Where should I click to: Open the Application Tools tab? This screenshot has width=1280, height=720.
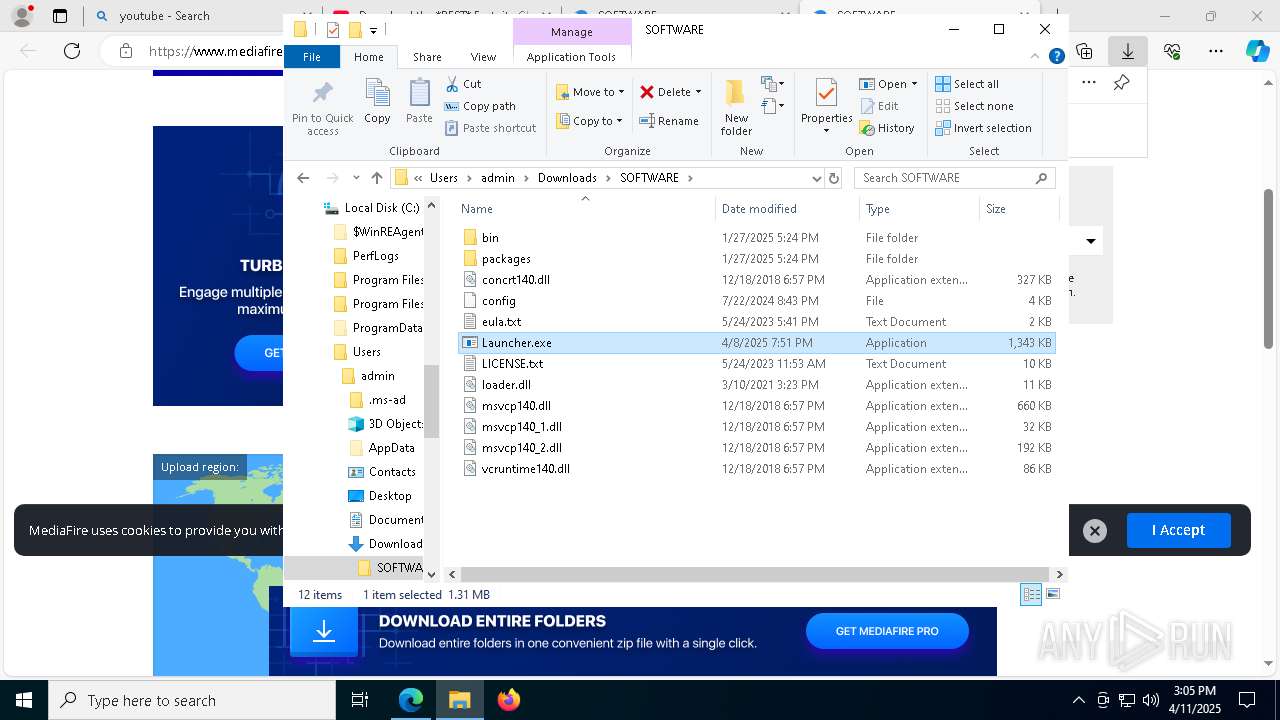(x=571, y=57)
